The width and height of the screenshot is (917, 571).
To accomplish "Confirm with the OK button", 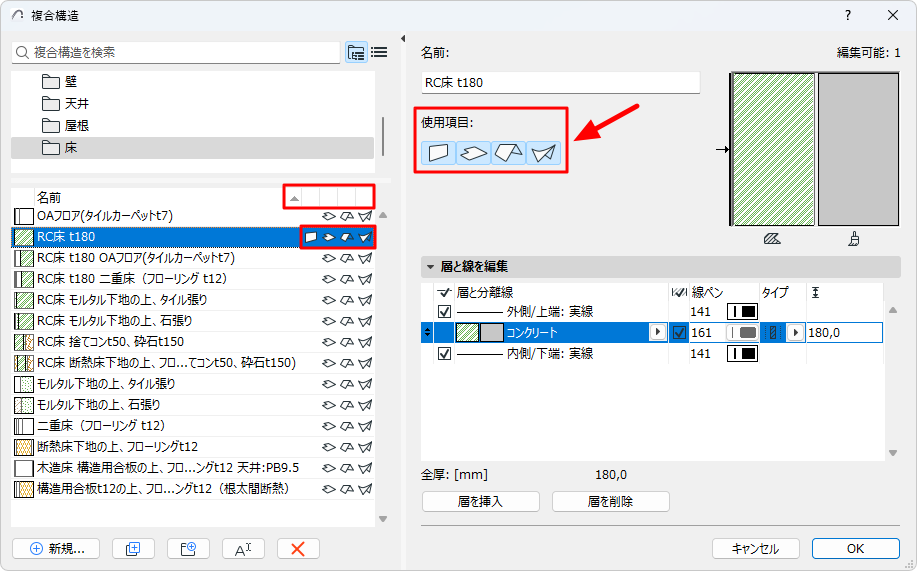I will pyautogui.click(x=856, y=549).
